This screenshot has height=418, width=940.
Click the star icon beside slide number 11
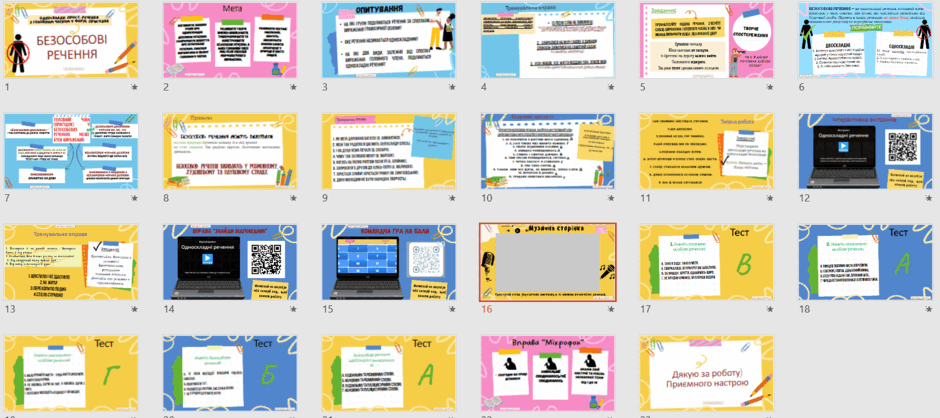click(x=770, y=198)
